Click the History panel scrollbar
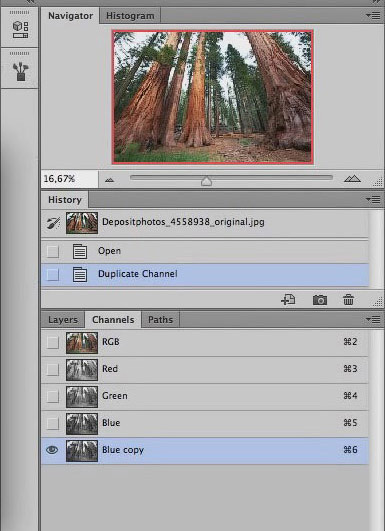385x531 pixels. (x=376, y=249)
